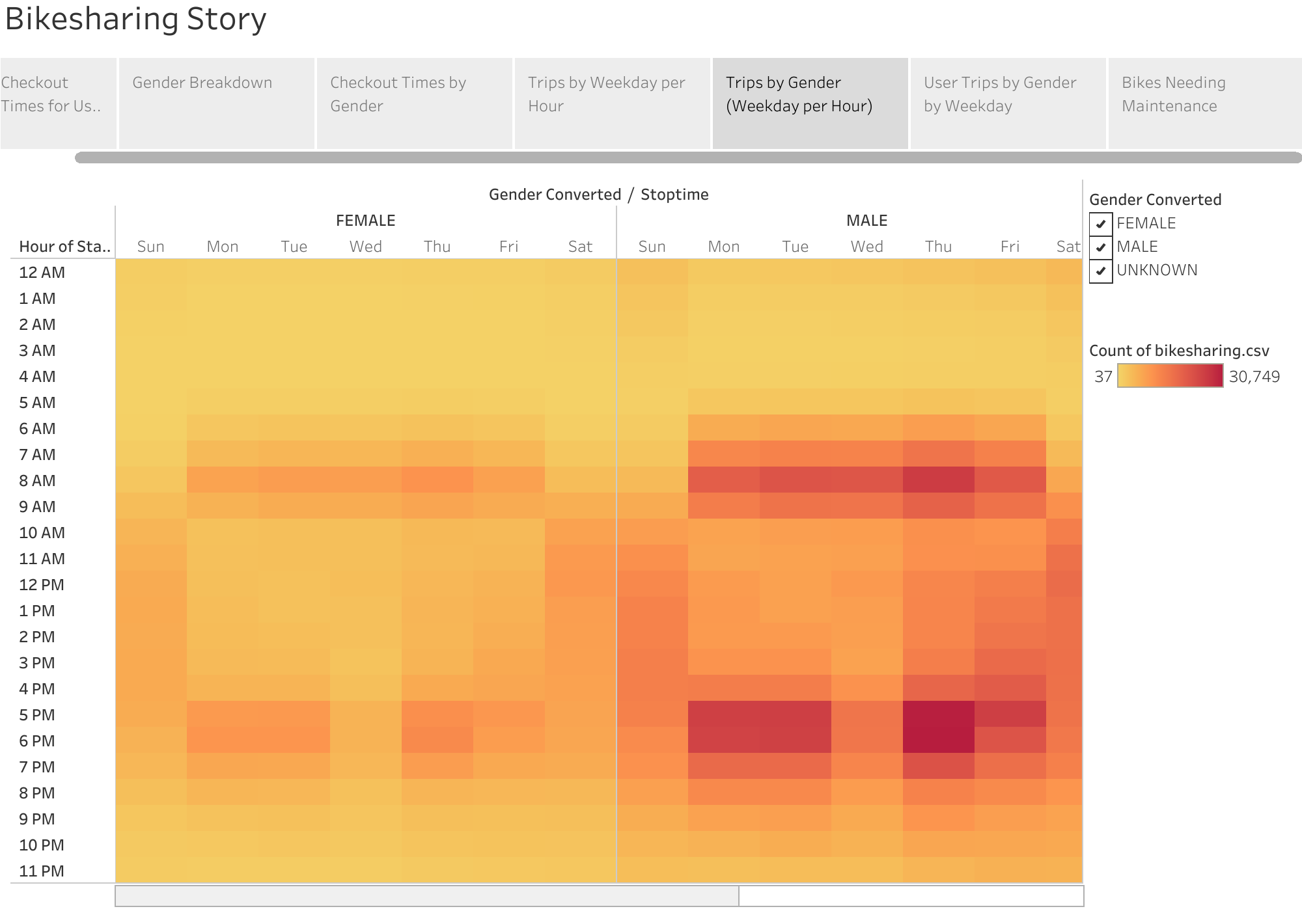Go to Trips by Weekday per Hour
The height and width of the screenshot is (924, 1302).
612,103
